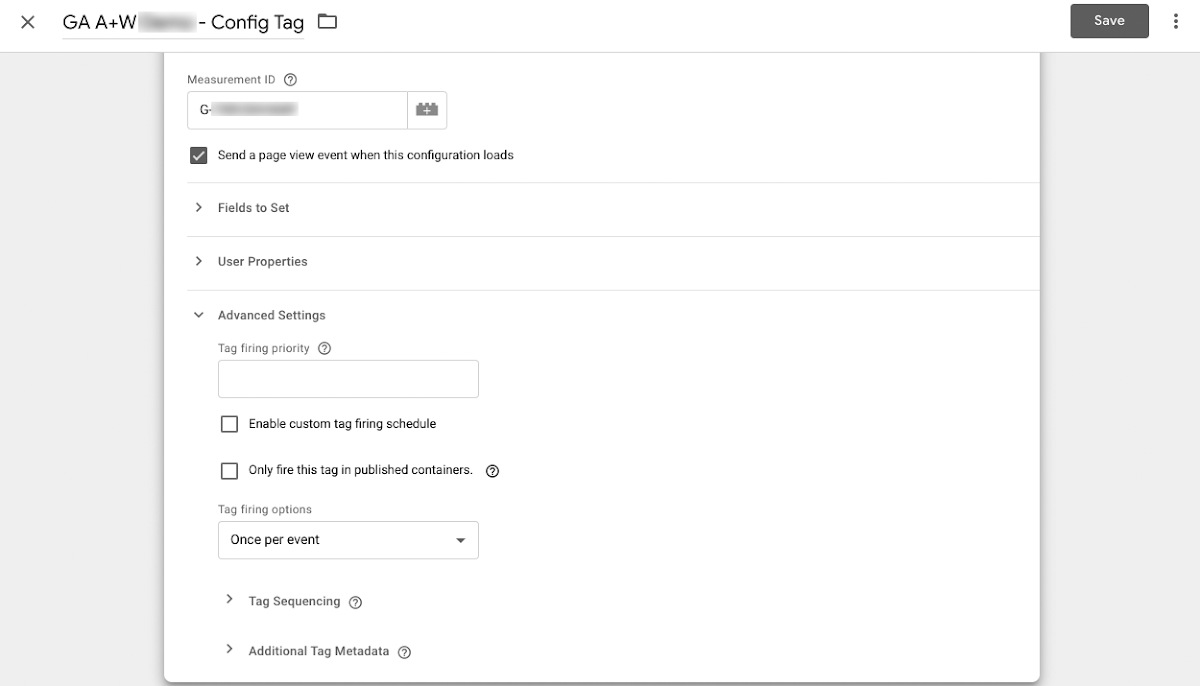Check Only fire this tag in published containers
This screenshot has width=1200, height=686.
(x=230, y=470)
